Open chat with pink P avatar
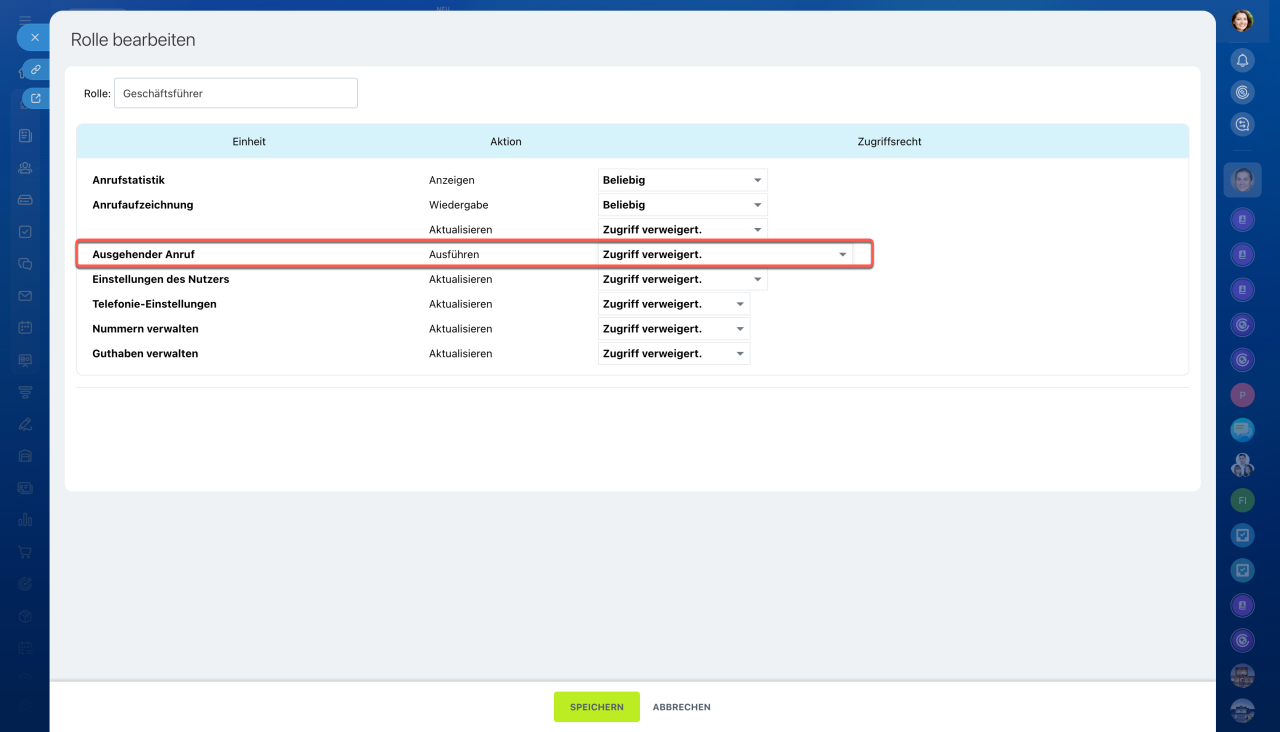 click(1242, 395)
